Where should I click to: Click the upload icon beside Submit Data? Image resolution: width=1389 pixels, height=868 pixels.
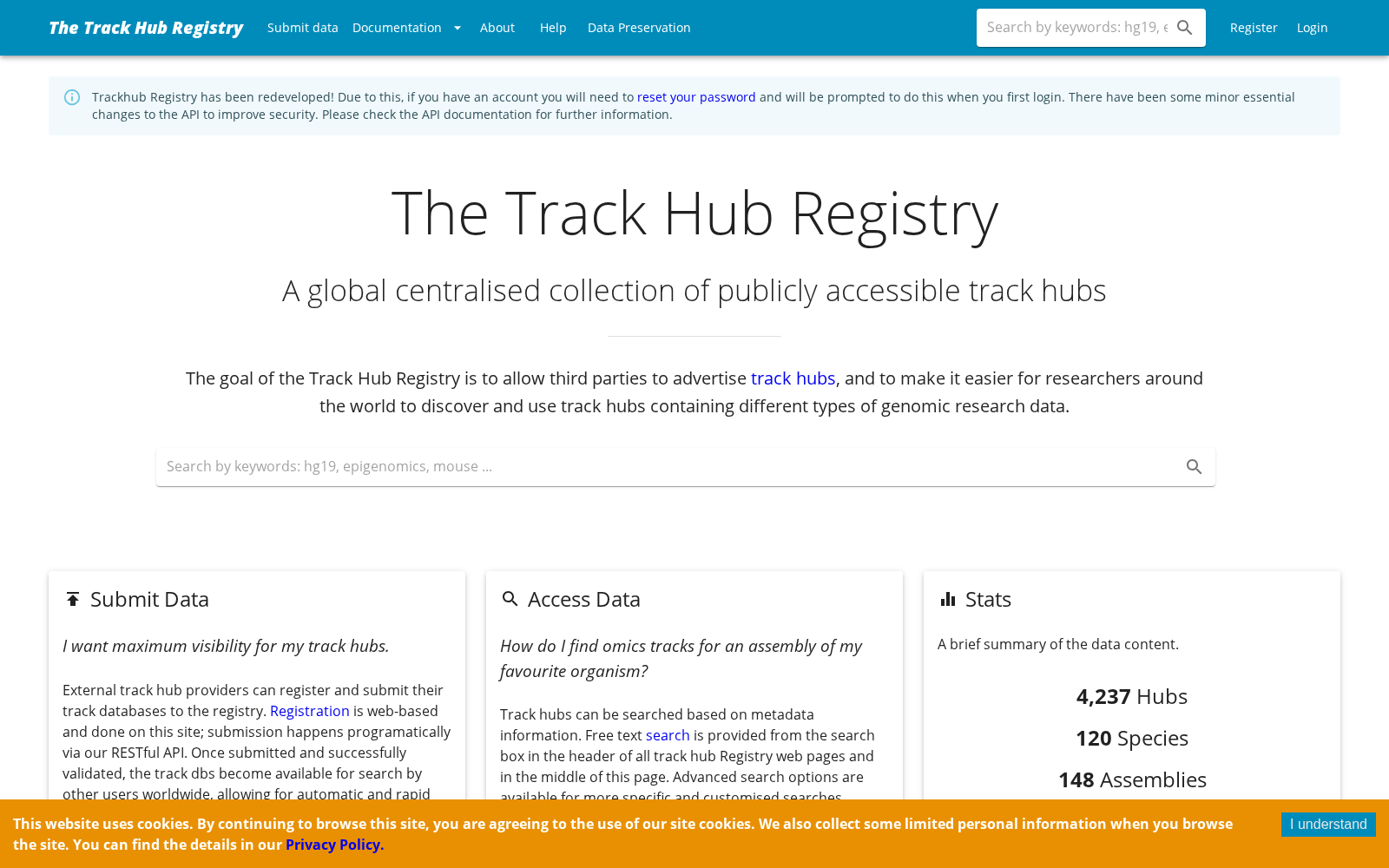click(73, 599)
